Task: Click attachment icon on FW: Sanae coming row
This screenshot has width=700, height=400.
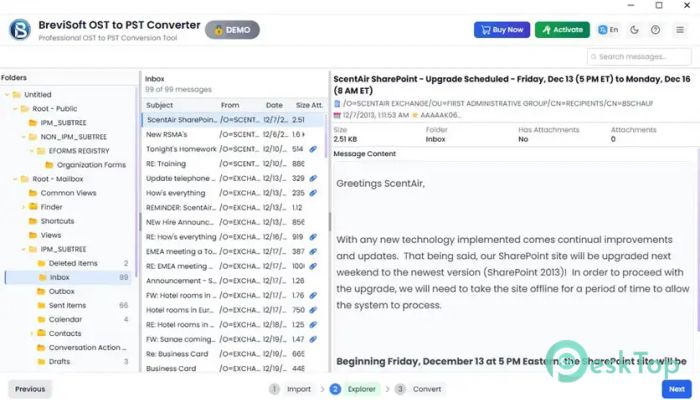Action: coord(313,339)
